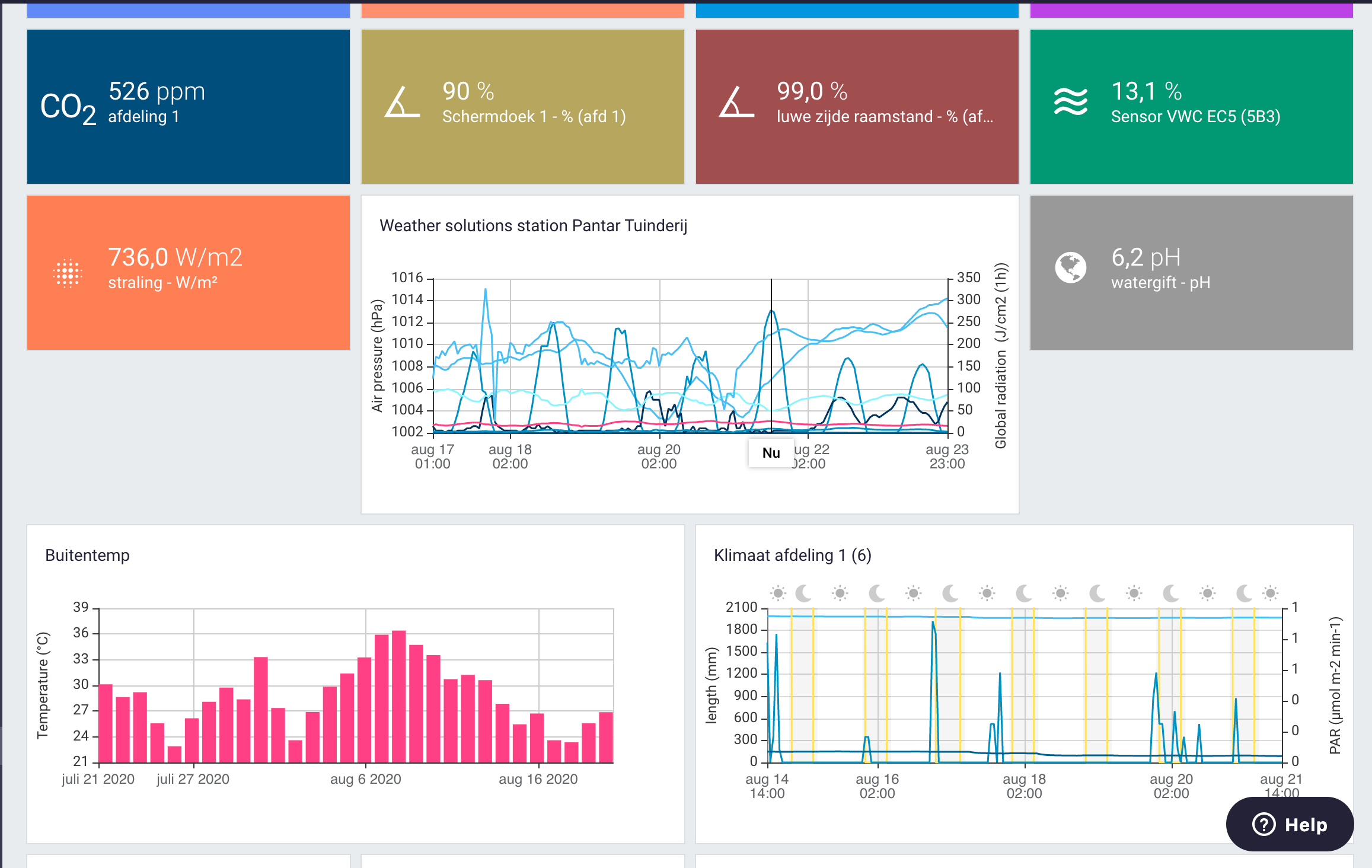Click 'Global radiation (J/cm2 (1h))' axis title
The height and width of the screenshot is (868, 1372).
point(1001,356)
